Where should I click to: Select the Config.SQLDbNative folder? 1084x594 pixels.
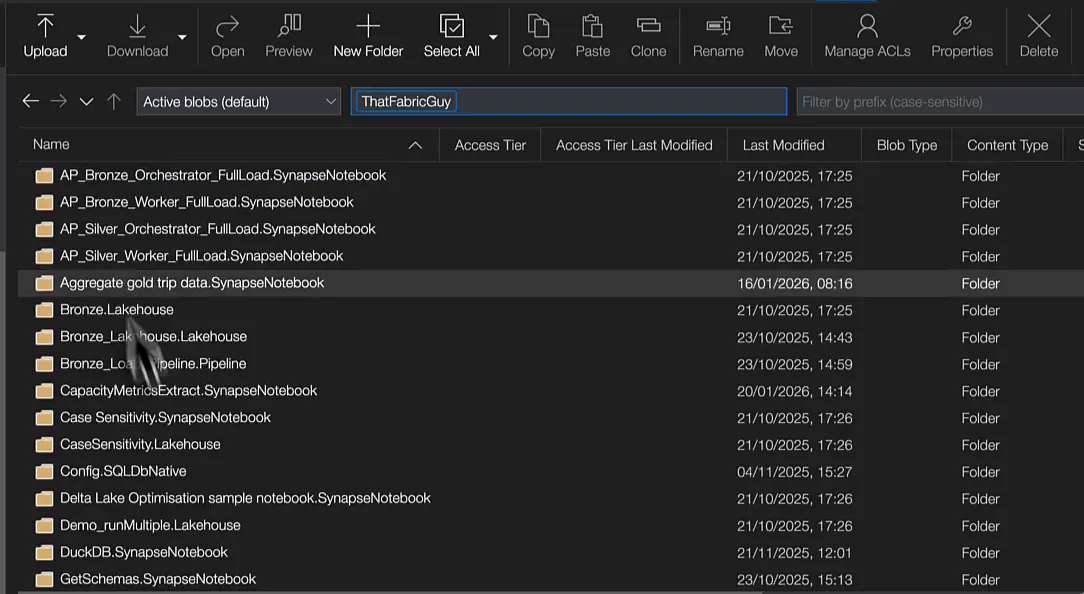pos(123,472)
